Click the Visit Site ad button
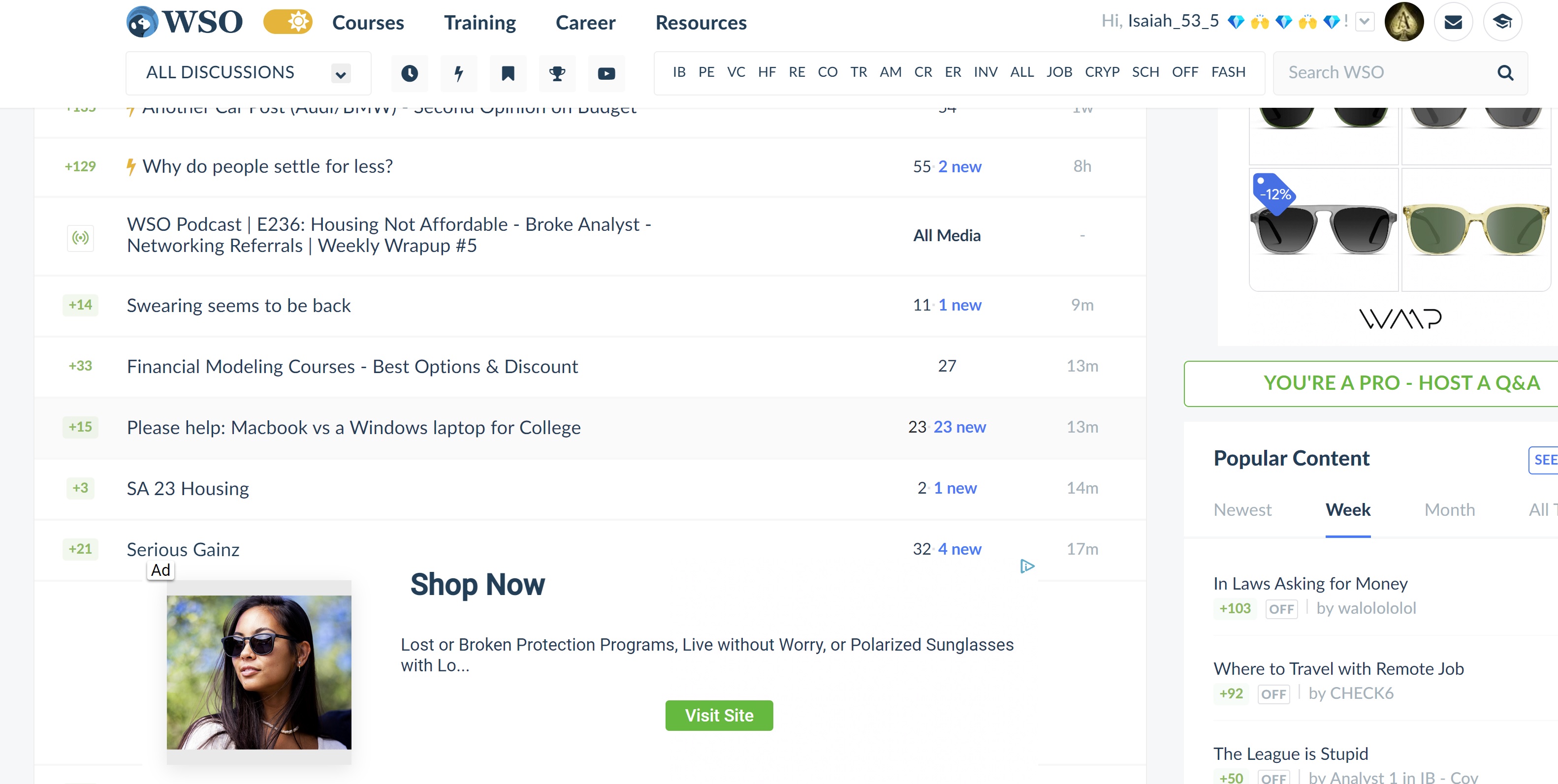The height and width of the screenshot is (784, 1558). point(719,716)
